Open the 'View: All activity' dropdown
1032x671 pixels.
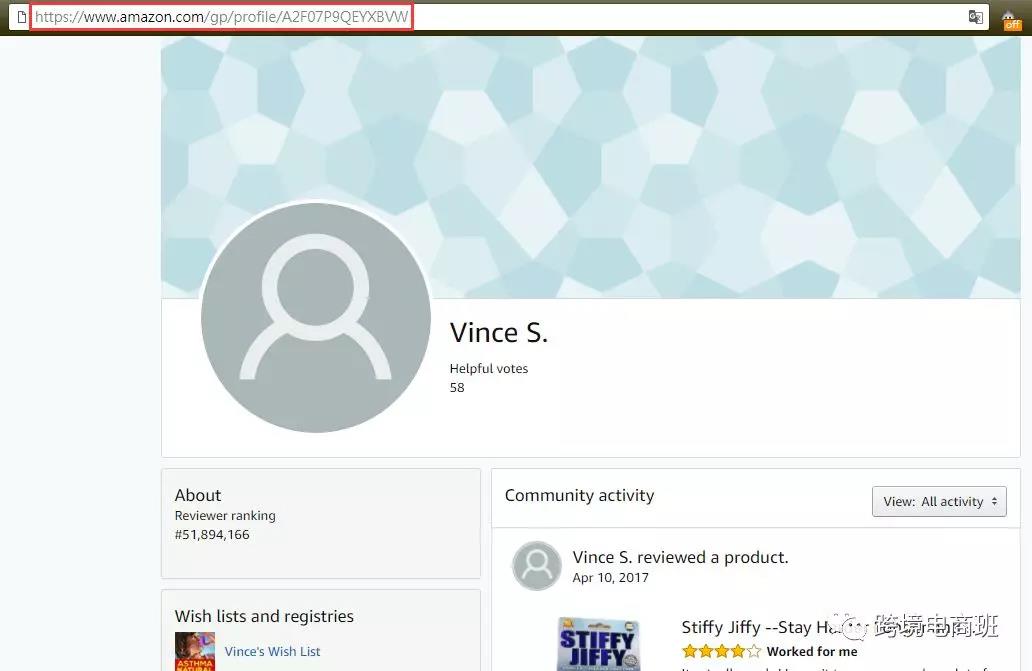tap(939, 501)
